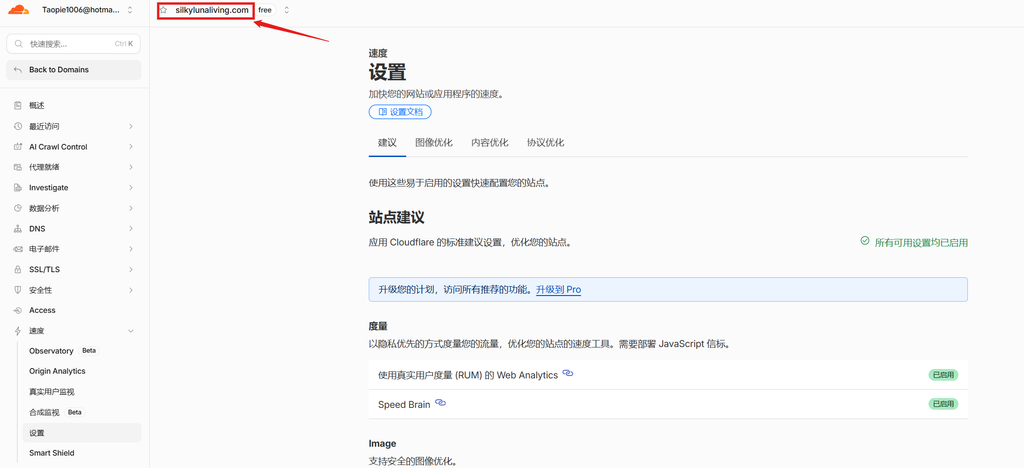Screen dimensions: 1024x468
Task: Open the account switcher dropdown
Action: (130, 10)
